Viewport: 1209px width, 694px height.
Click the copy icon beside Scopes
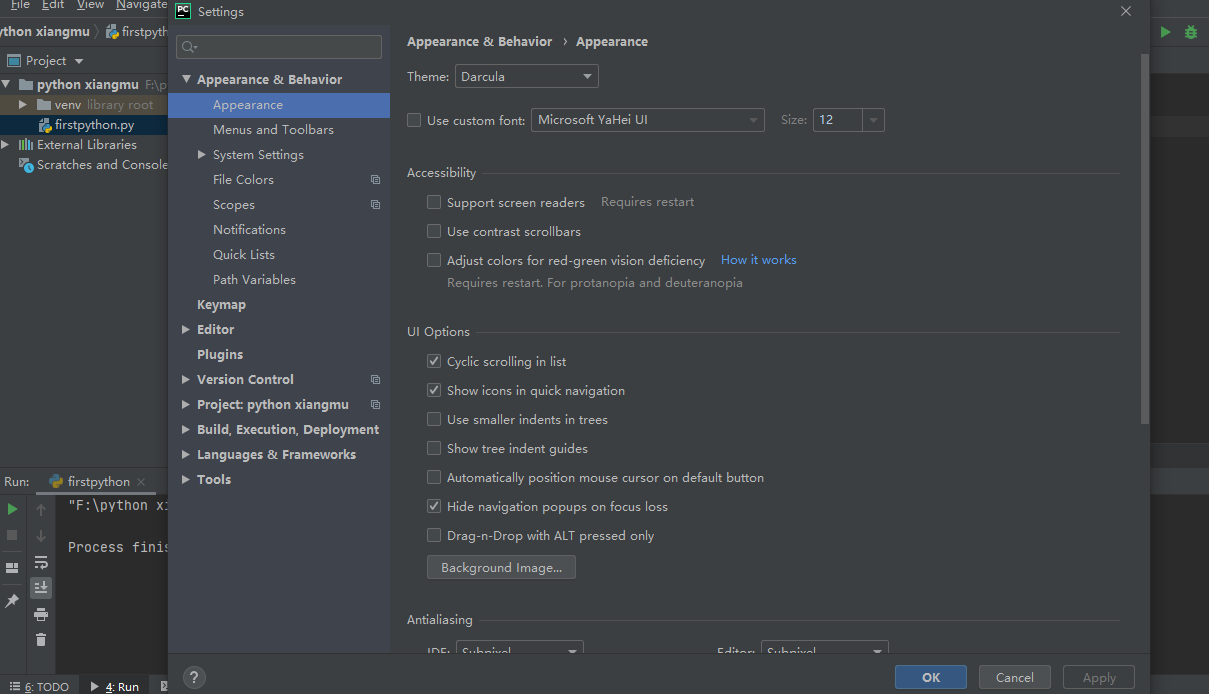375,205
